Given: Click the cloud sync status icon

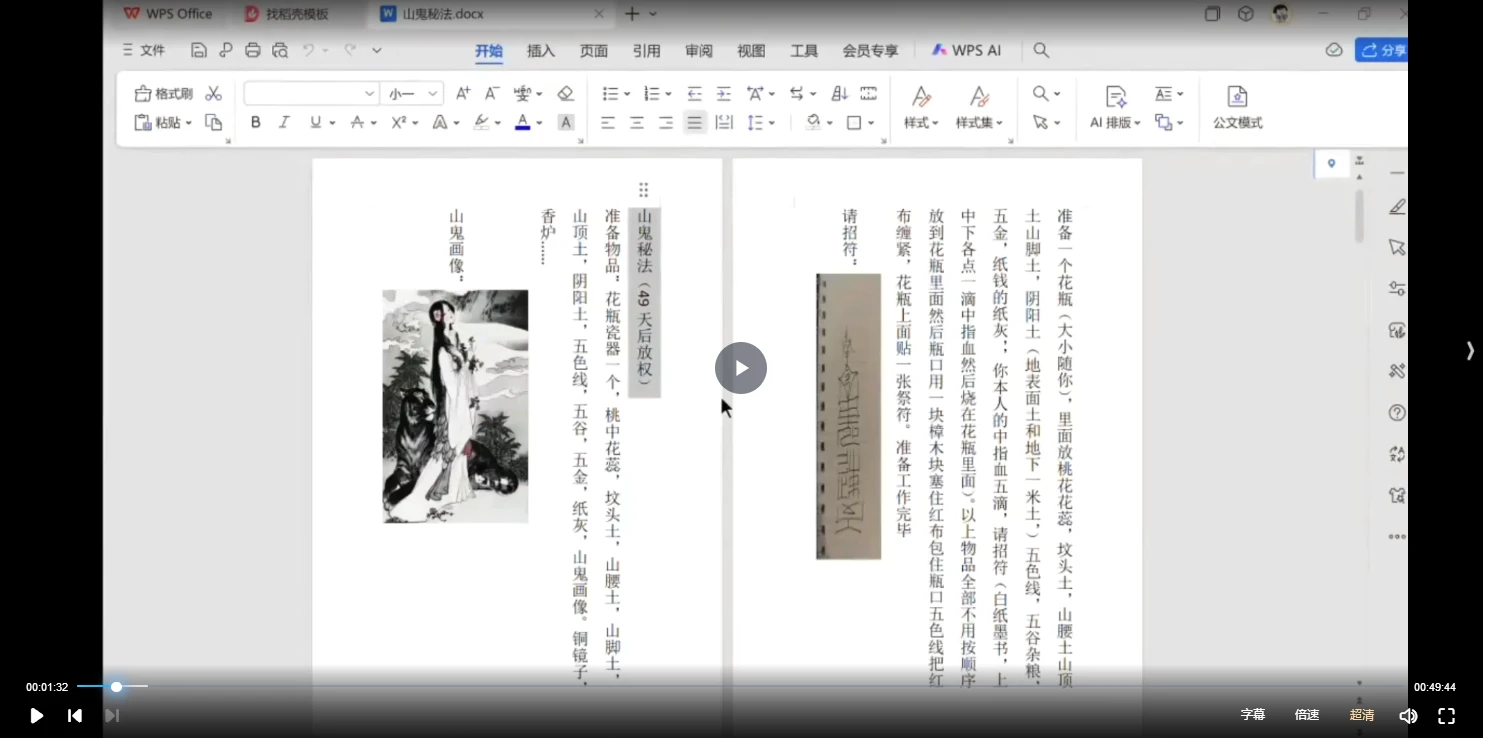Looking at the screenshot, I should click(1334, 50).
